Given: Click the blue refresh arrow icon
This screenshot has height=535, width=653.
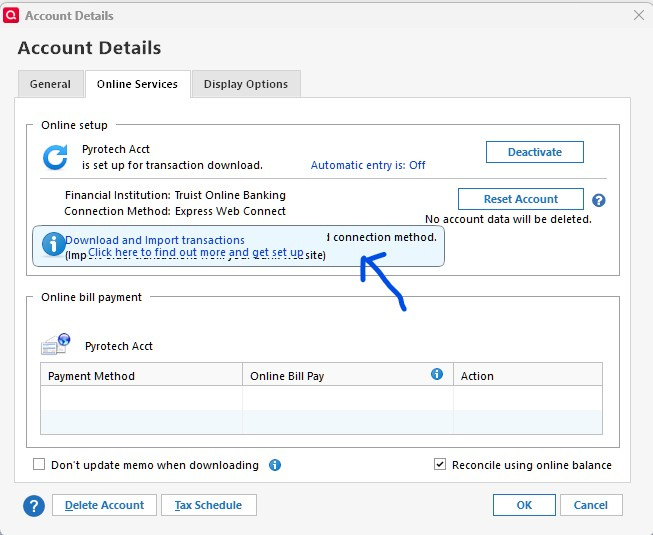Looking at the screenshot, I should pos(55,157).
